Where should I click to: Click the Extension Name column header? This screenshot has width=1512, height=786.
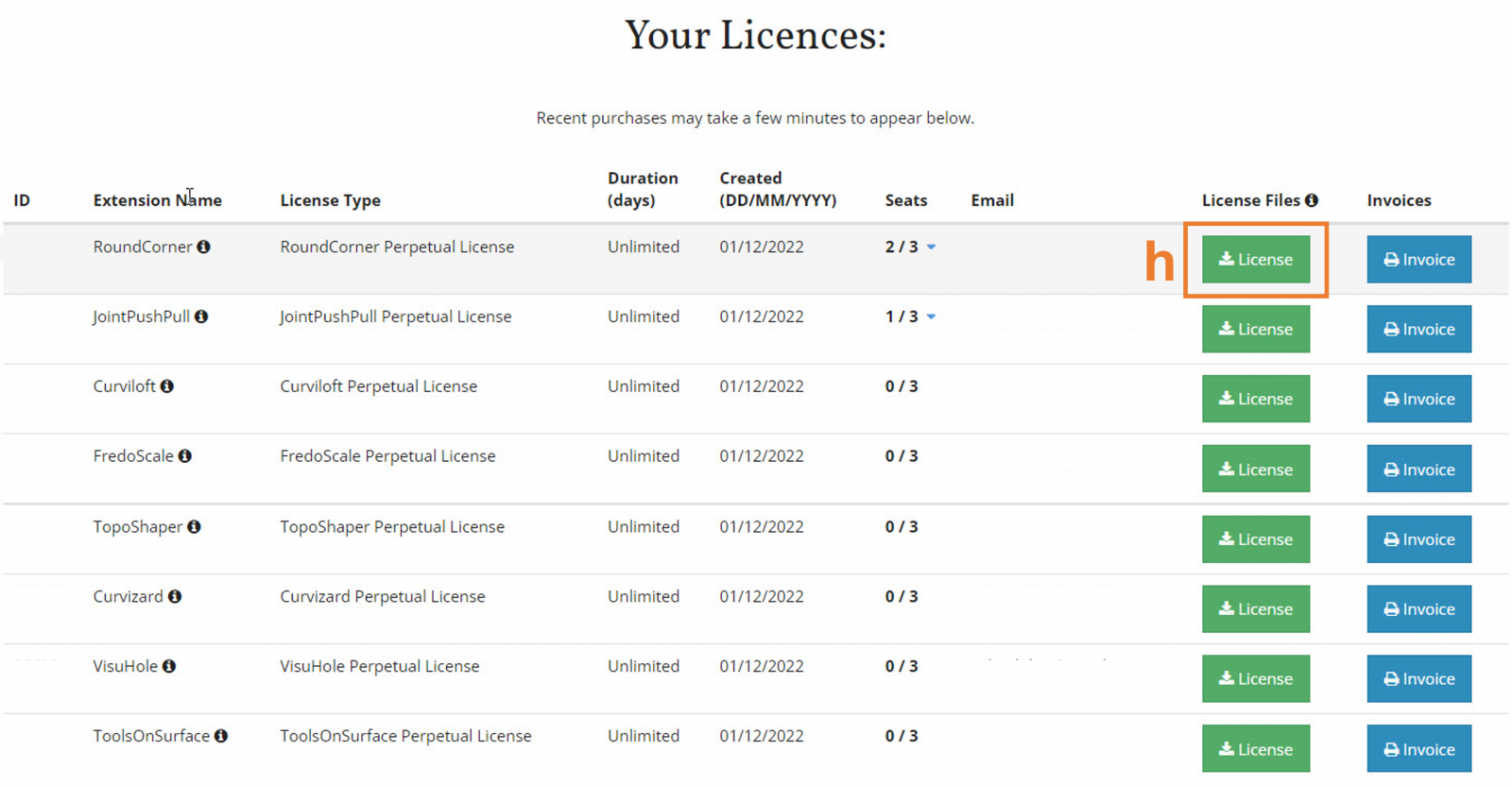[x=157, y=200]
